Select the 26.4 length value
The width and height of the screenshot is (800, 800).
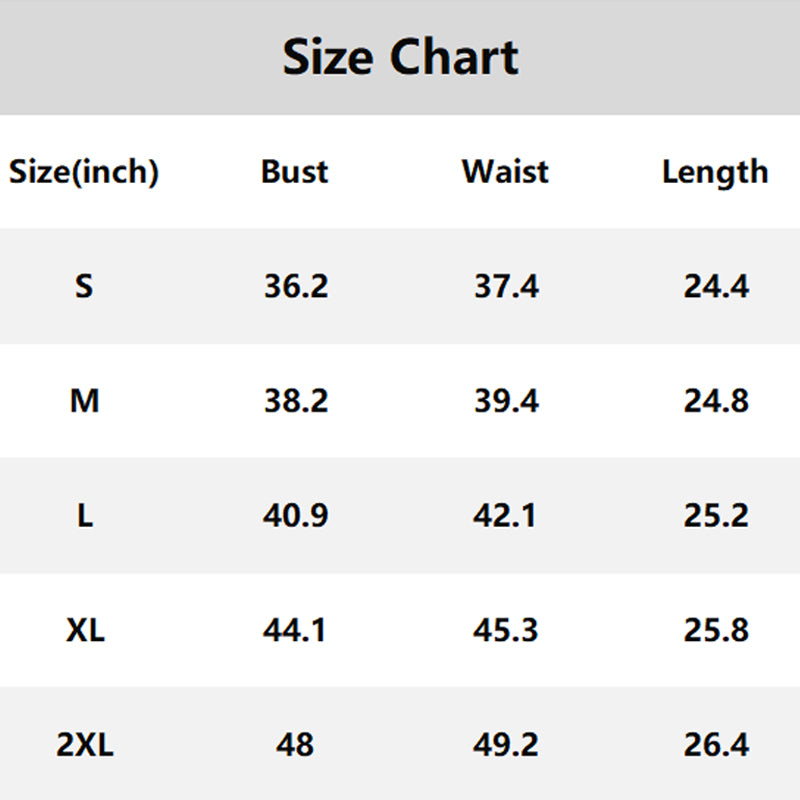(x=716, y=745)
